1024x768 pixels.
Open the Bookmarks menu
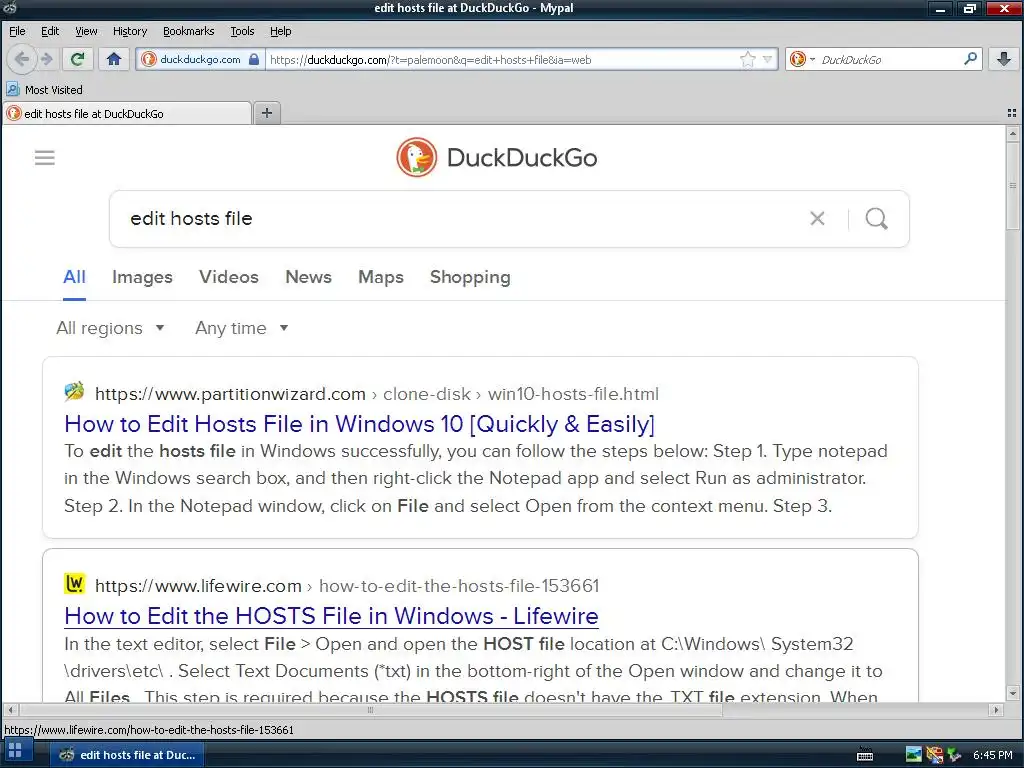pos(188,31)
